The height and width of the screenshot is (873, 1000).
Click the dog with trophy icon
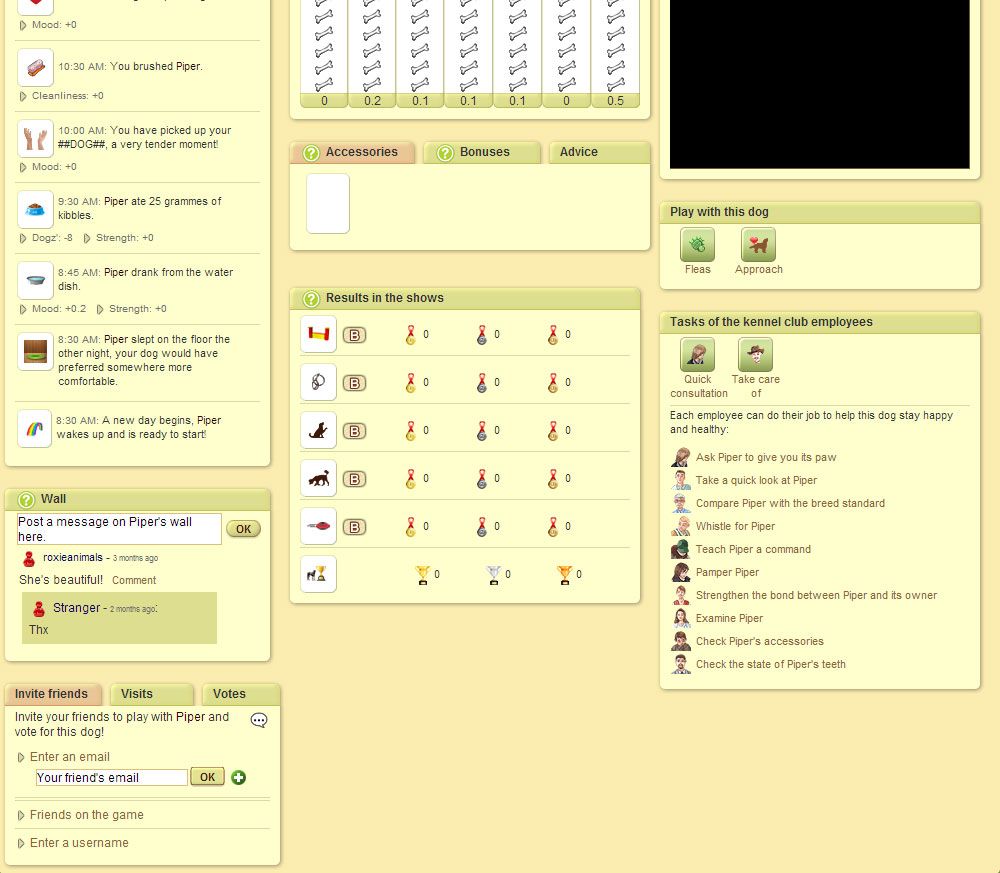tap(318, 574)
